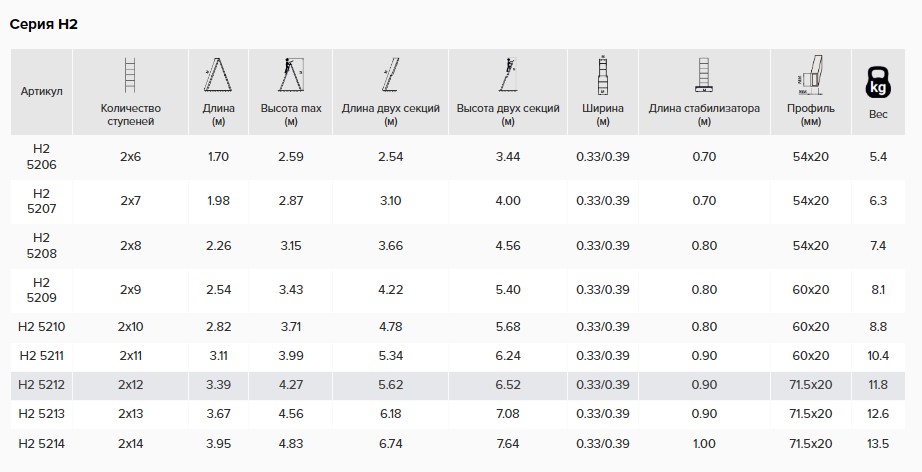Select article H2 5210 cell

[x=42, y=327]
